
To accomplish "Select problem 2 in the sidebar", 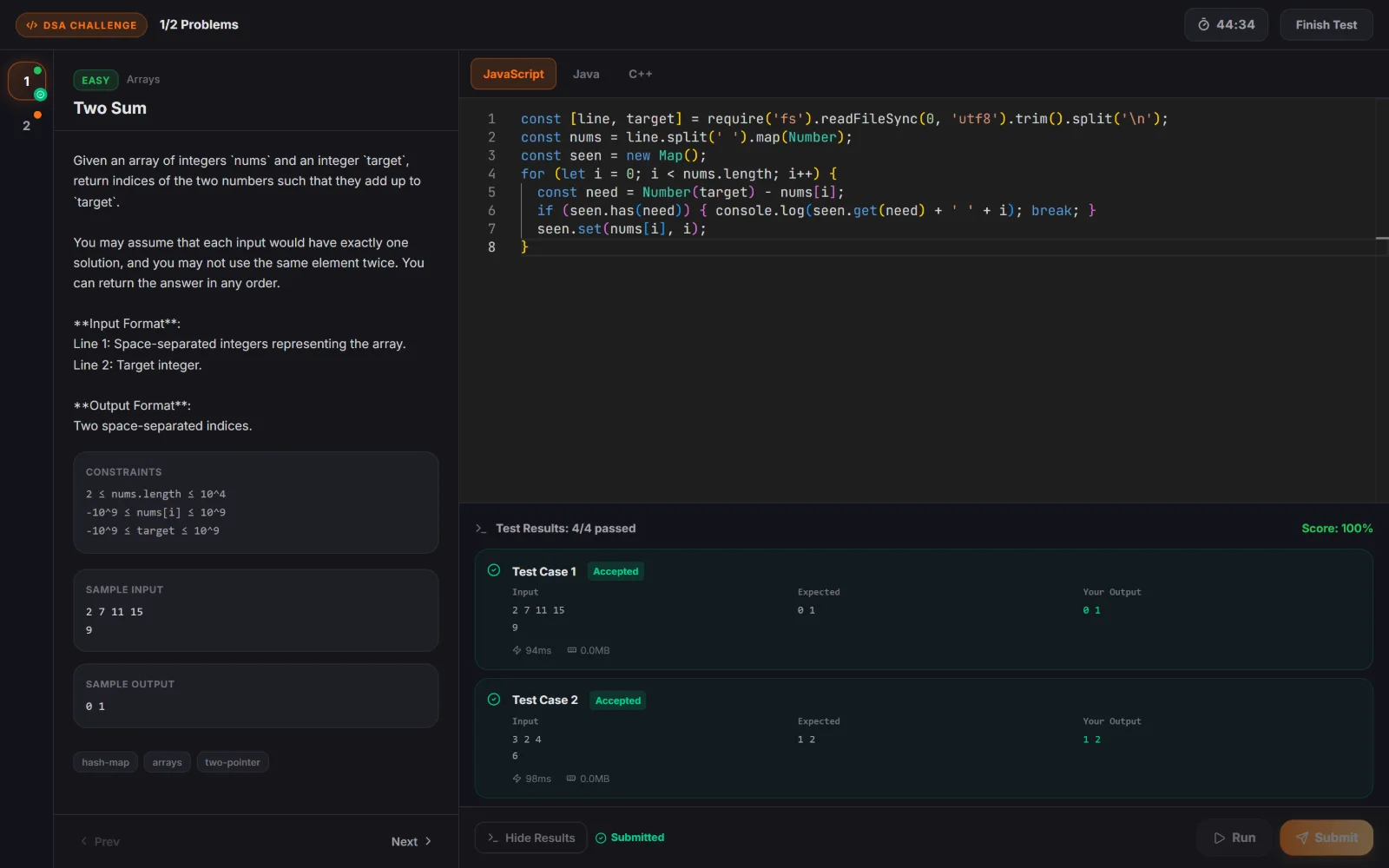I will (27, 126).
